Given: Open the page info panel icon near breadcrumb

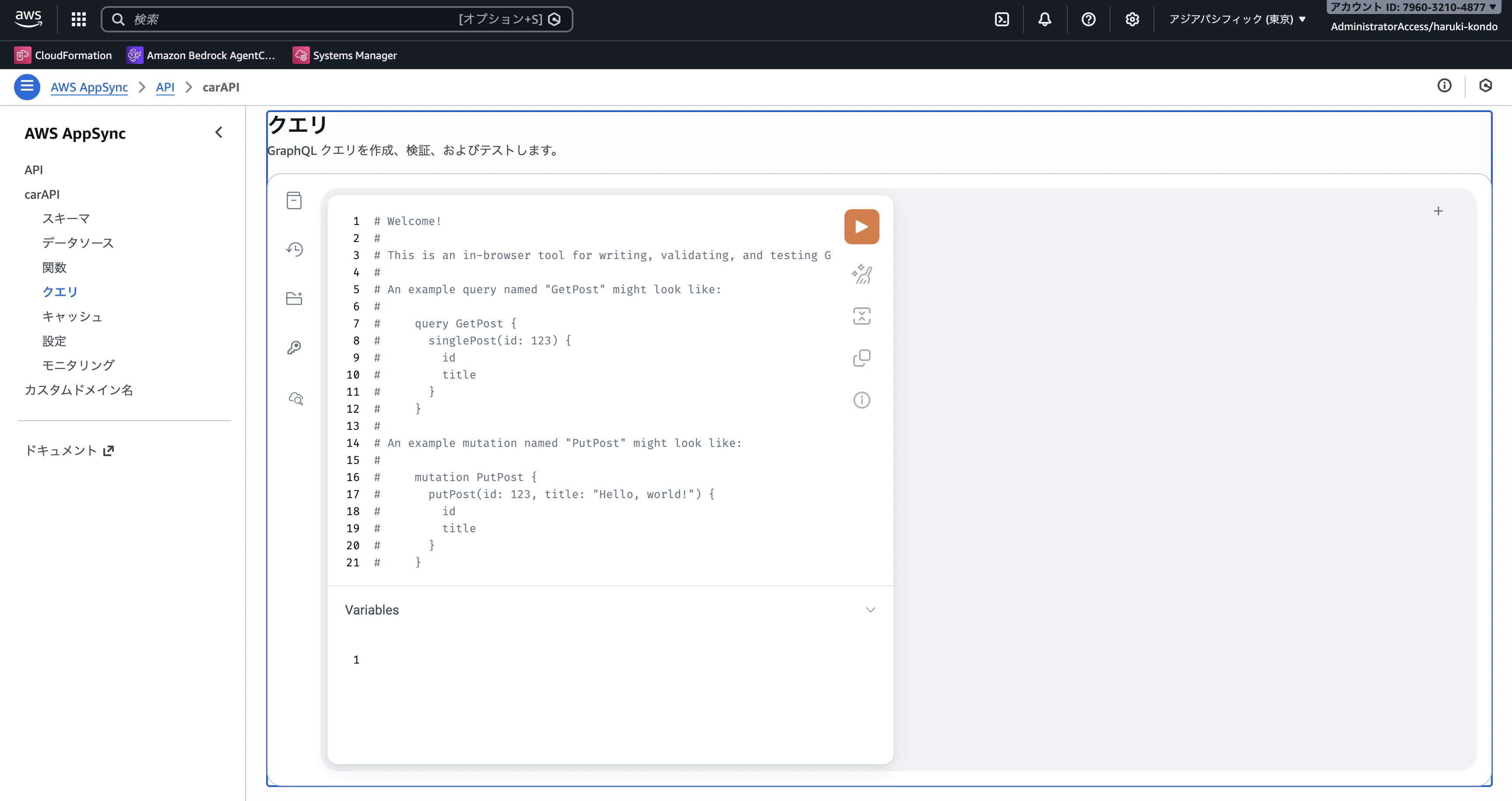Looking at the screenshot, I should coord(1445,86).
